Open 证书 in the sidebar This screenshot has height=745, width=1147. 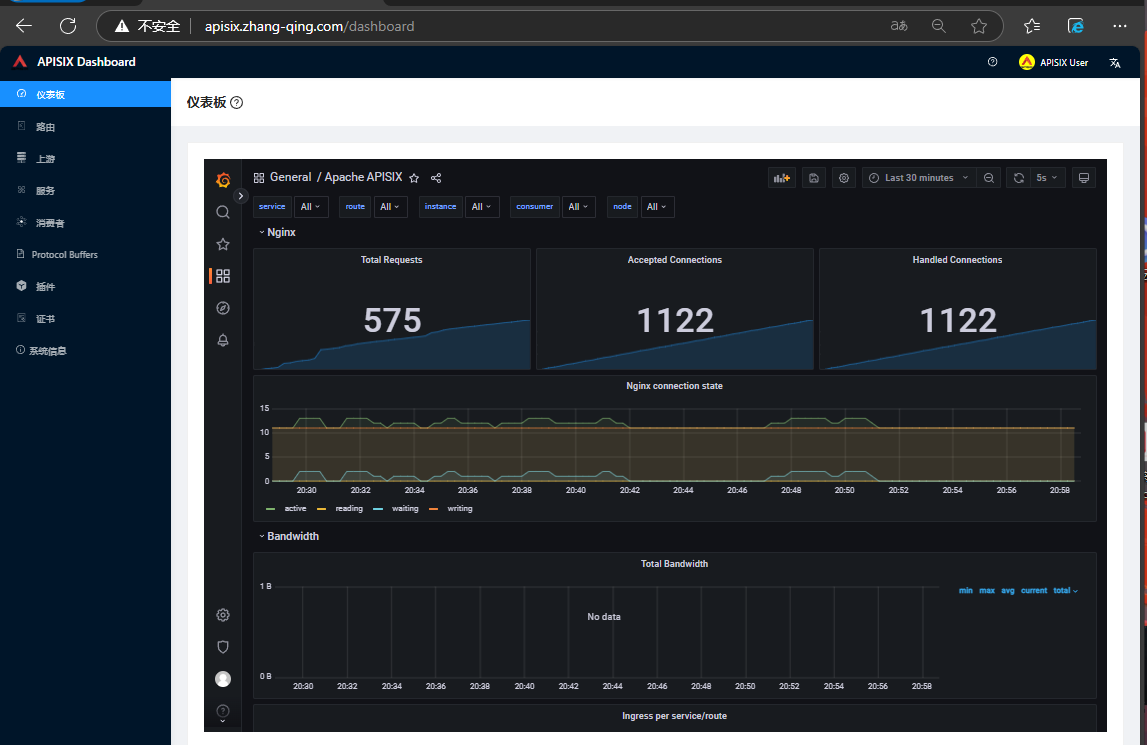click(86, 318)
